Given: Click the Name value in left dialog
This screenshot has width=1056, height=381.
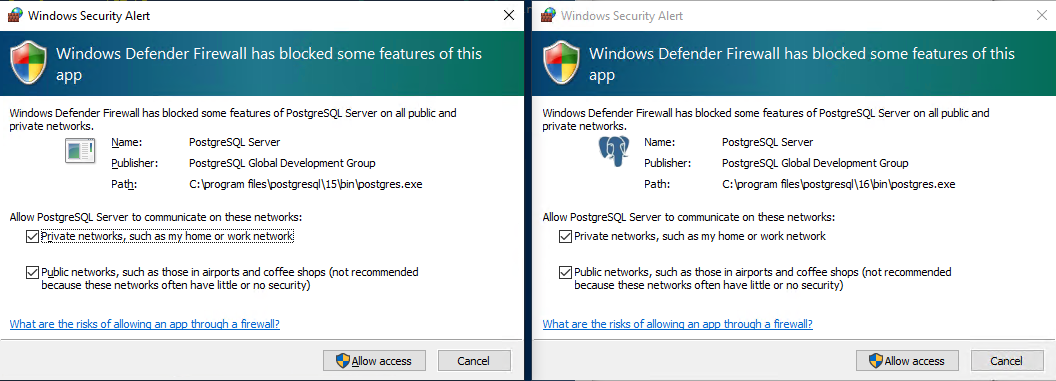Looking at the screenshot, I should 234,142.
